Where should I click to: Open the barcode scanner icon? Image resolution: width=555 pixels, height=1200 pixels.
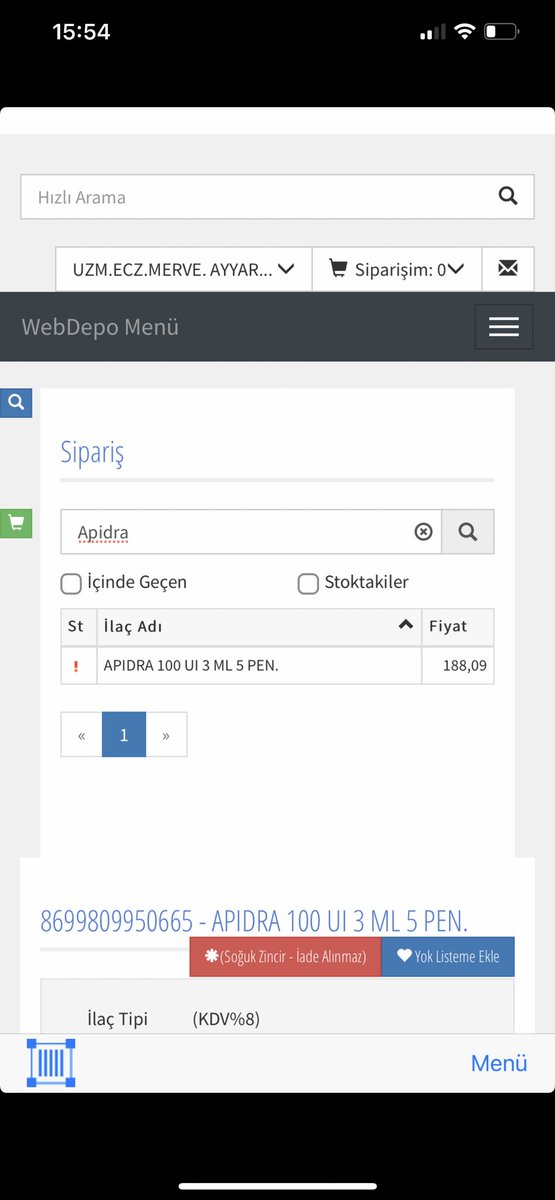click(51, 1063)
